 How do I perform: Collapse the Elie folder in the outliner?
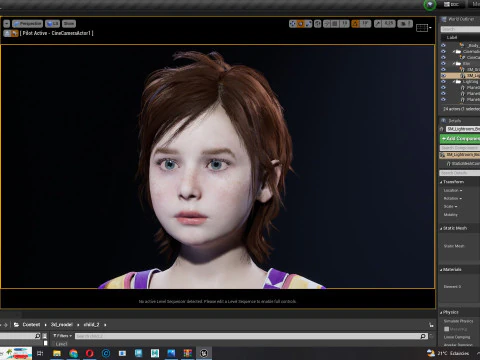[x=454, y=63]
